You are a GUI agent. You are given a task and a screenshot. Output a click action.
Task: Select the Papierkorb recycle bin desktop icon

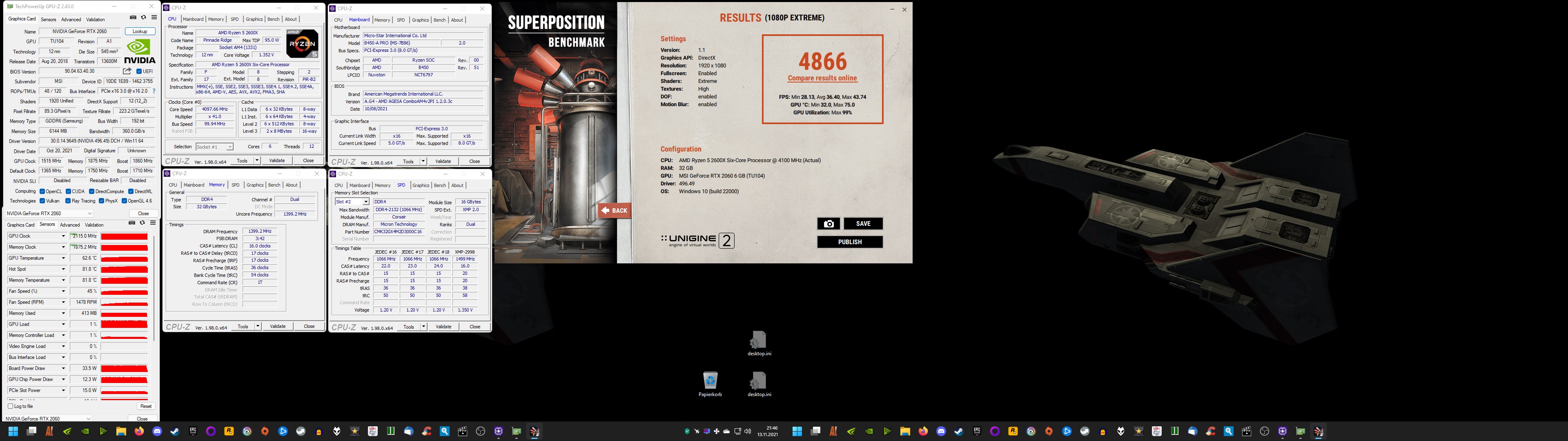710,384
